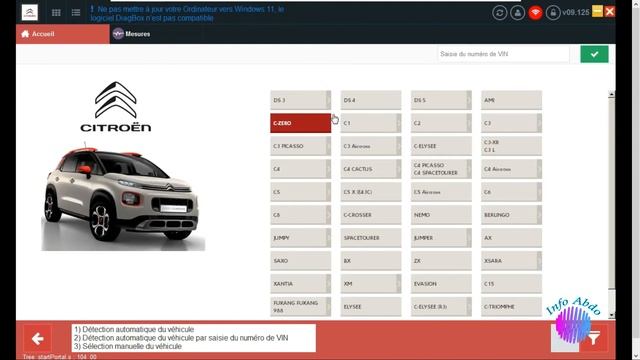This screenshot has height=360, width=640.
Task: Expand the C2 model arrow
Action: pos(469,123)
